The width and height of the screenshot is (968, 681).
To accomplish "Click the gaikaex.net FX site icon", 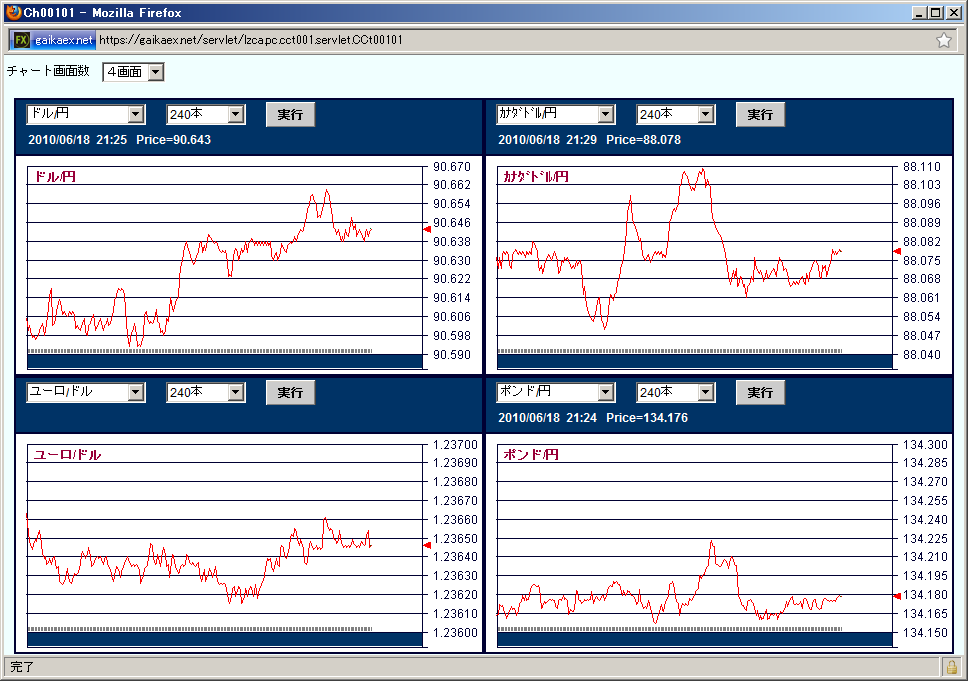I will (x=21, y=40).
